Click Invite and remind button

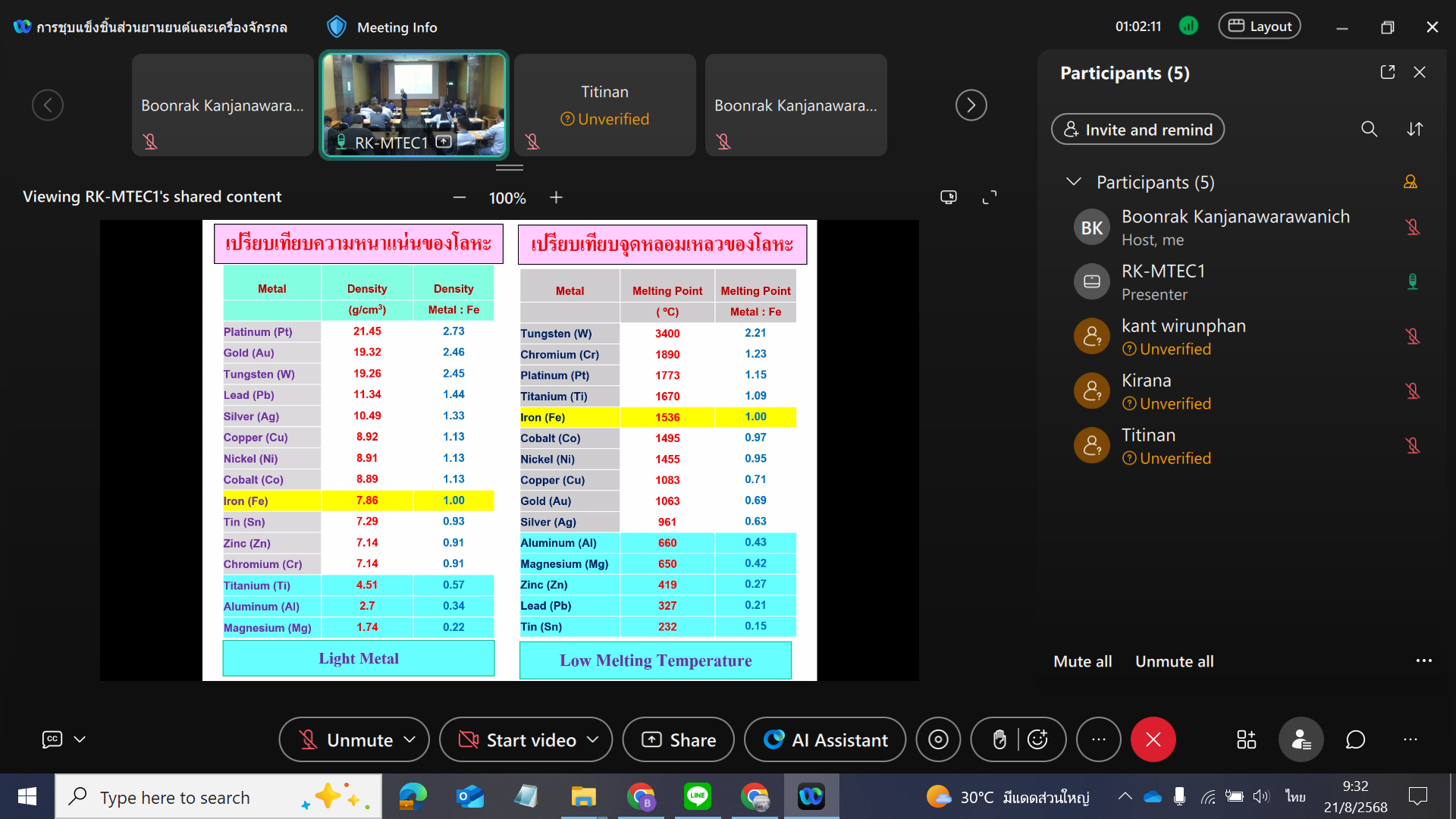[1137, 130]
